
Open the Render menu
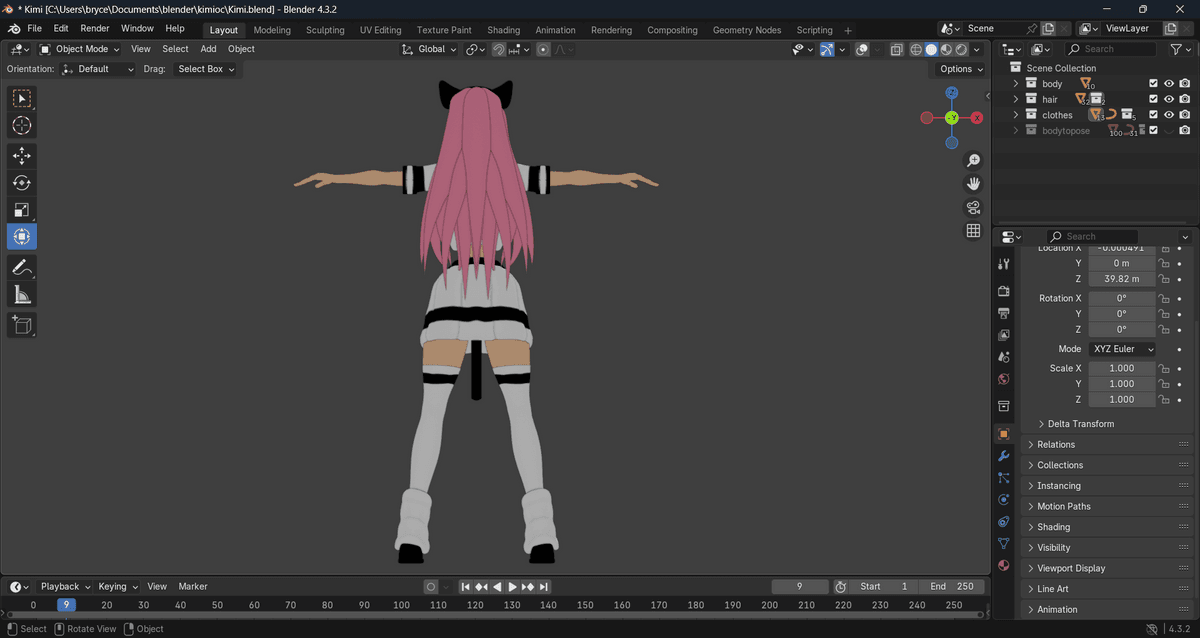point(95,29)
